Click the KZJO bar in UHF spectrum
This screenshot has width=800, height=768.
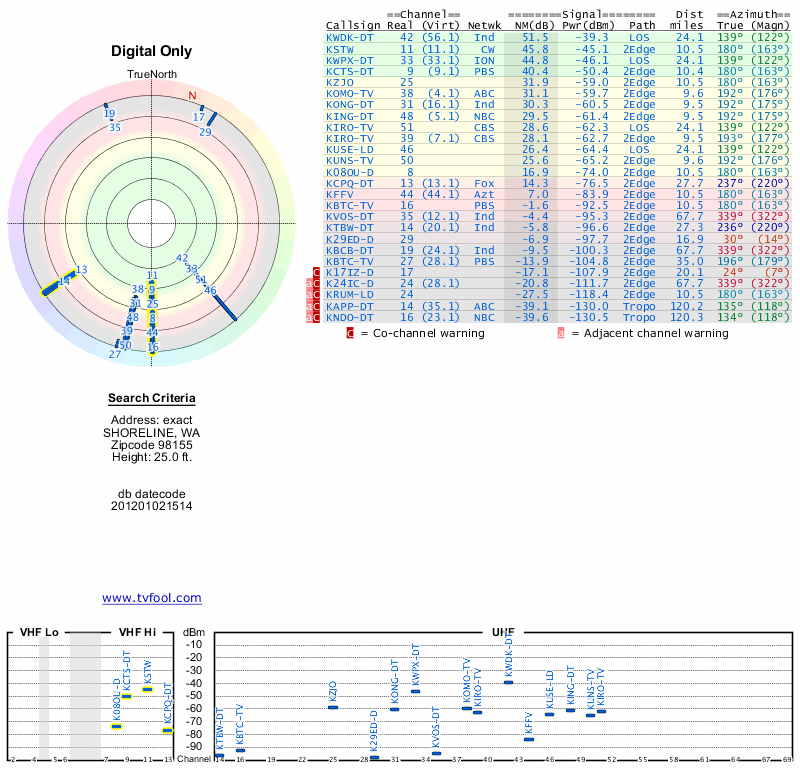[x=333, y=707]
